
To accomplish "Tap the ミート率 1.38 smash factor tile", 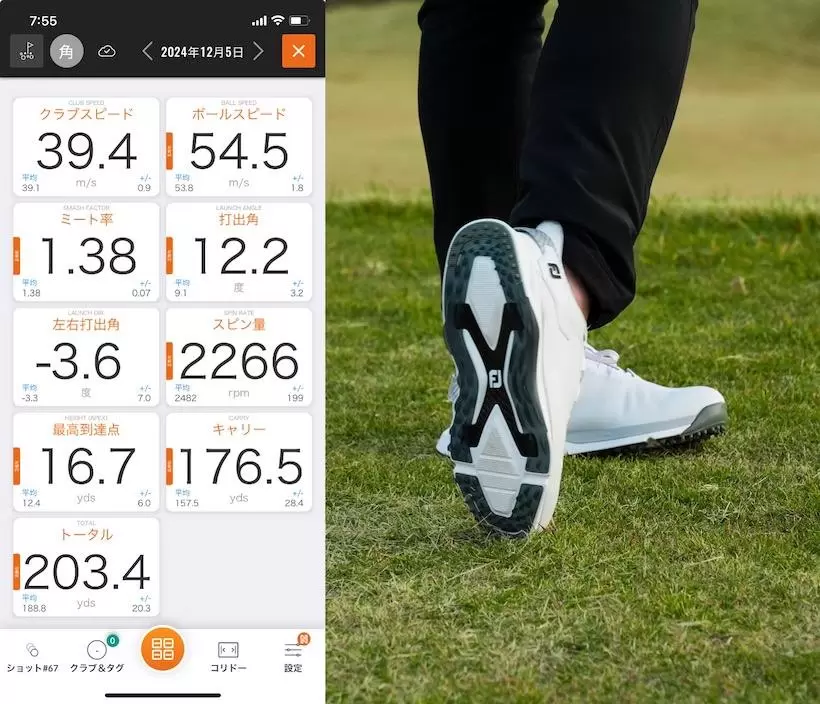I will pyautogui.click(x=86, y=252).
